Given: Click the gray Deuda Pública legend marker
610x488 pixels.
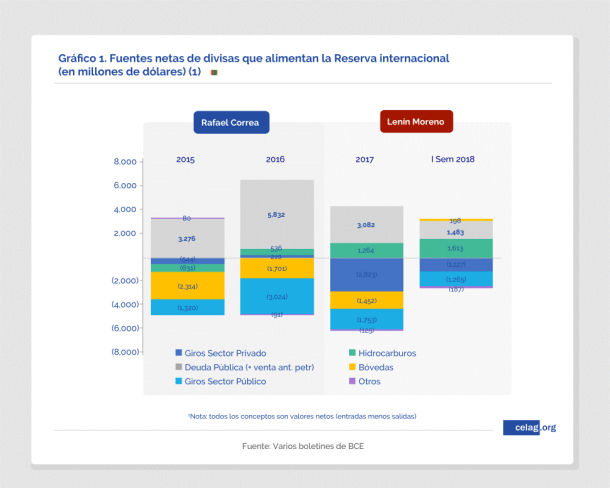Looking at the screenshot, I should 178,367.
